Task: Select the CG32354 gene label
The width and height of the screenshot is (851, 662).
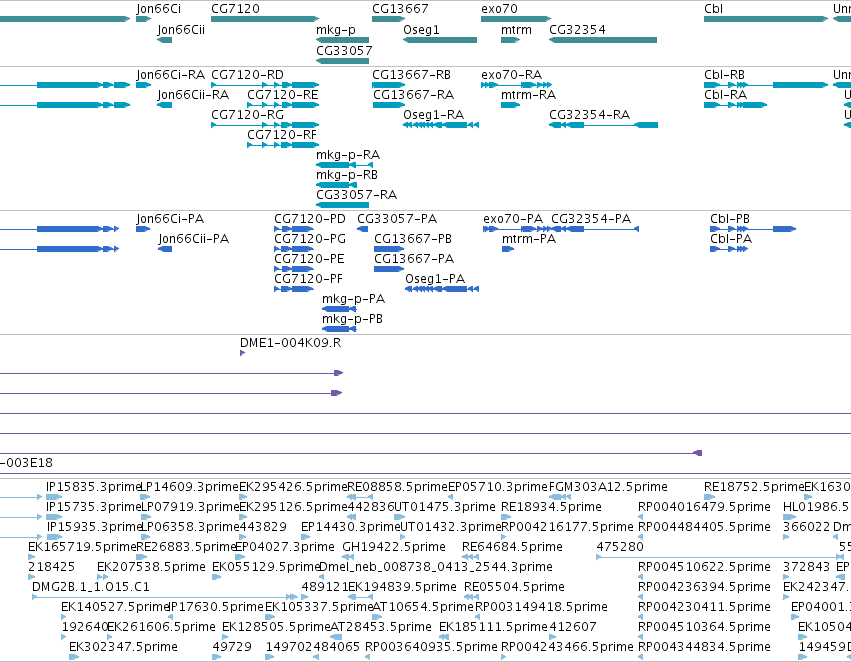Action: [x=577, y=29]
